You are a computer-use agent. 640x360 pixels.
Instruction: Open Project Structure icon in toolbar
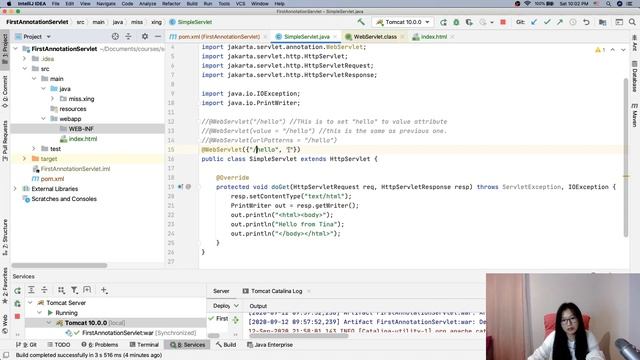[x=602, y=22]
